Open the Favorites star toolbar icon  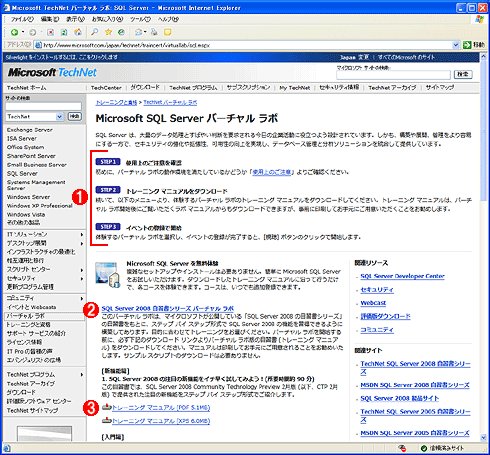(108, 32)
